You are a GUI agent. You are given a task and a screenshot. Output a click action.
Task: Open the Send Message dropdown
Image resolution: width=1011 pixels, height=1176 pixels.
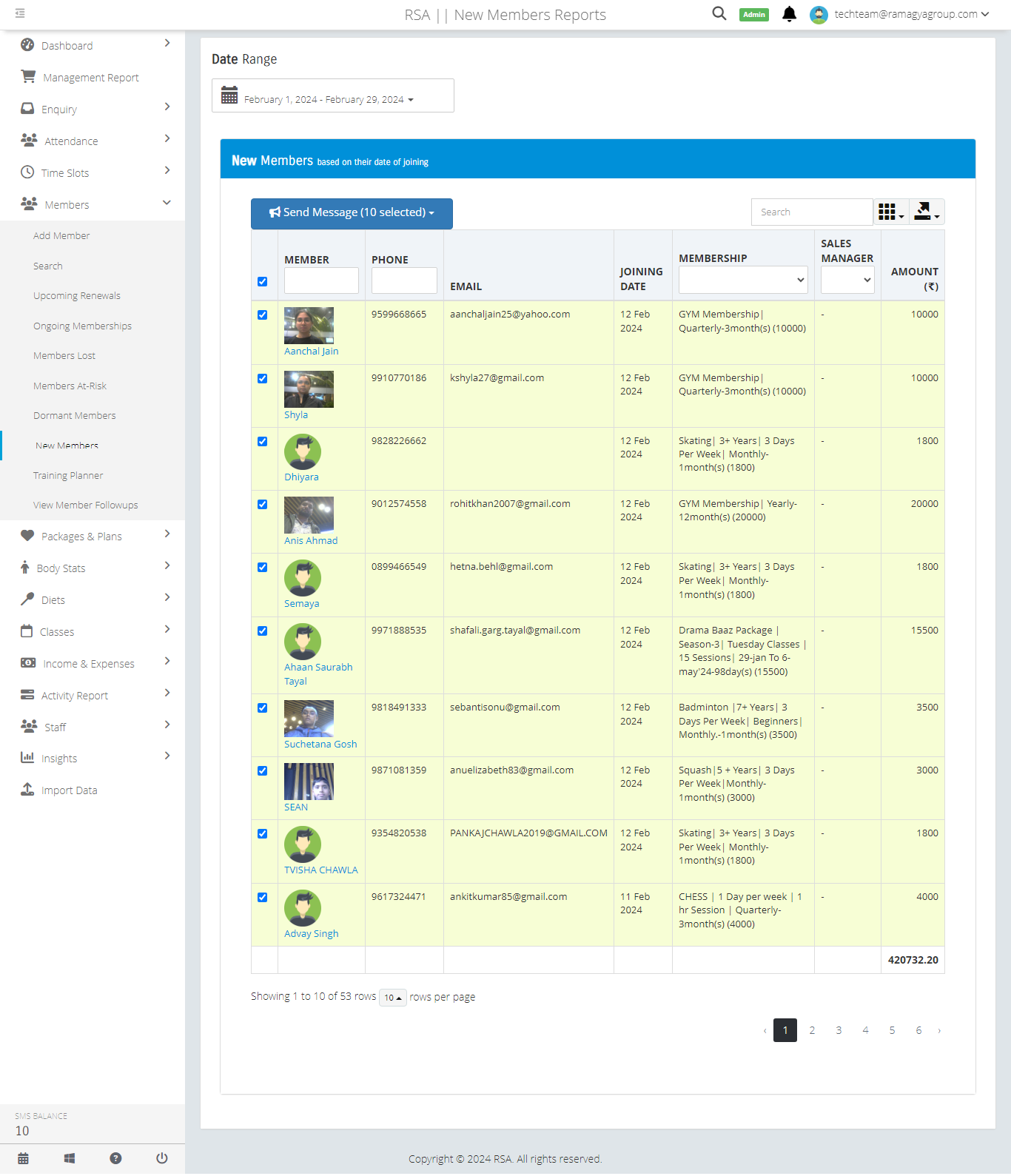point(352,213)
